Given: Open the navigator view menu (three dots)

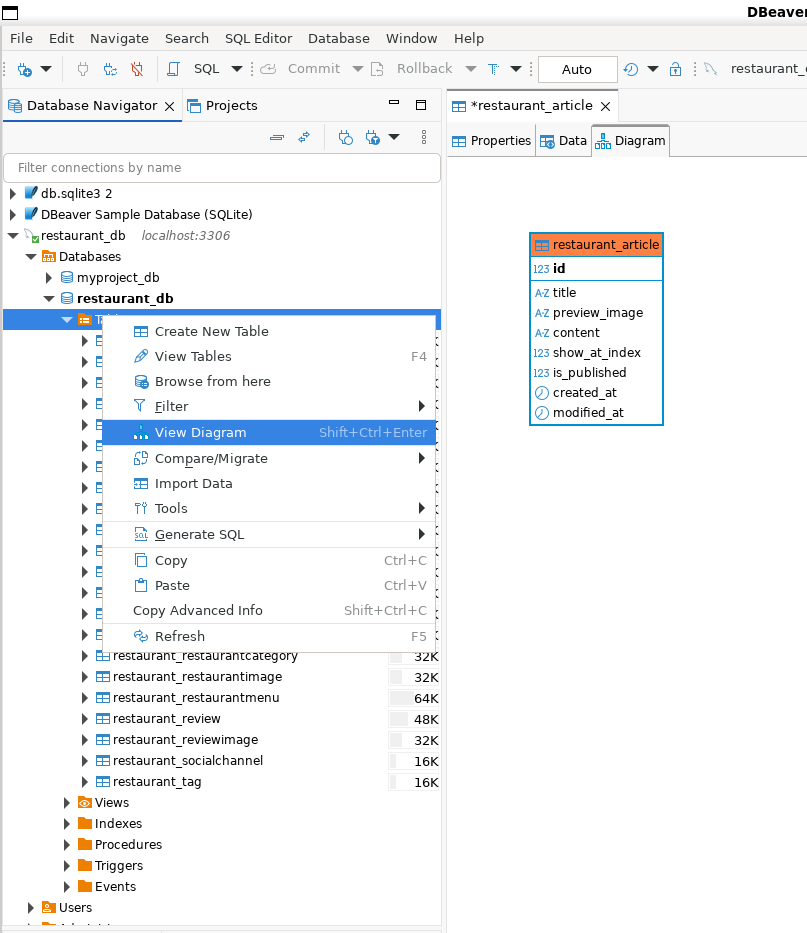Looking at the screenshot, I should coord(424,137).
